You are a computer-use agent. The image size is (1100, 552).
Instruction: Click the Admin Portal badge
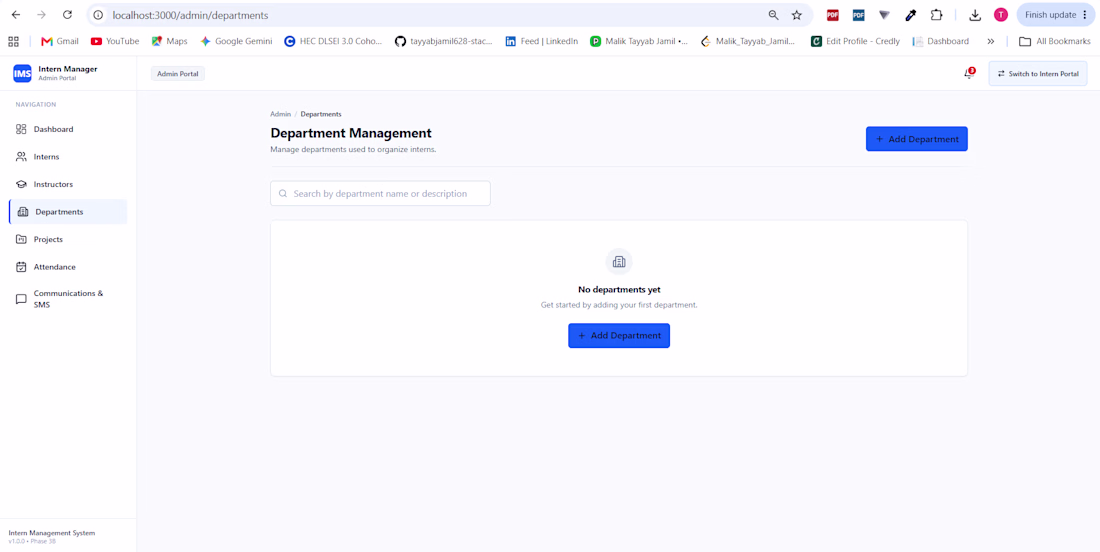177,74
